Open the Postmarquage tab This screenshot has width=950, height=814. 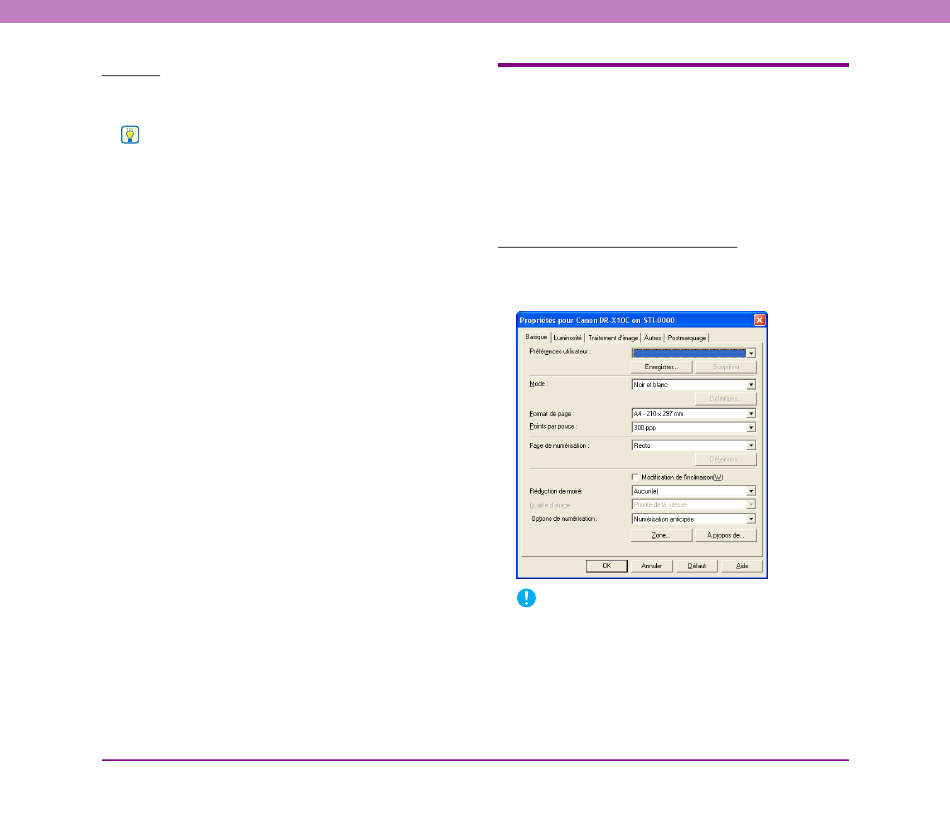[686, 338]
